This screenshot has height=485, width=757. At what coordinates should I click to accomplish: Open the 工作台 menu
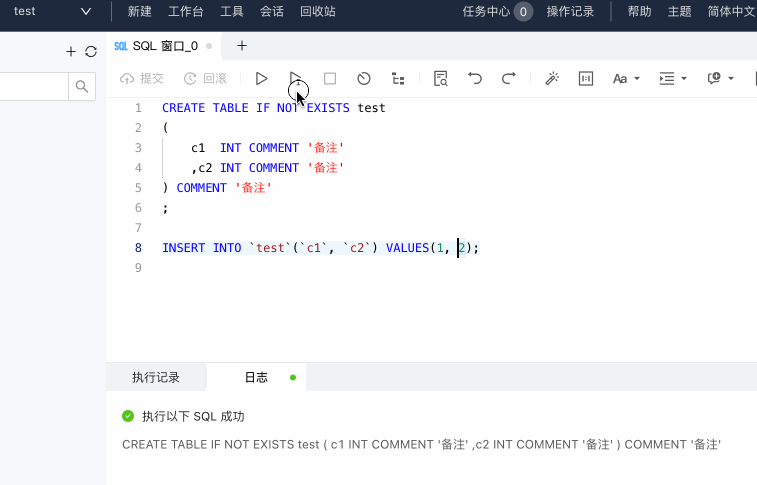pos(185,11)
